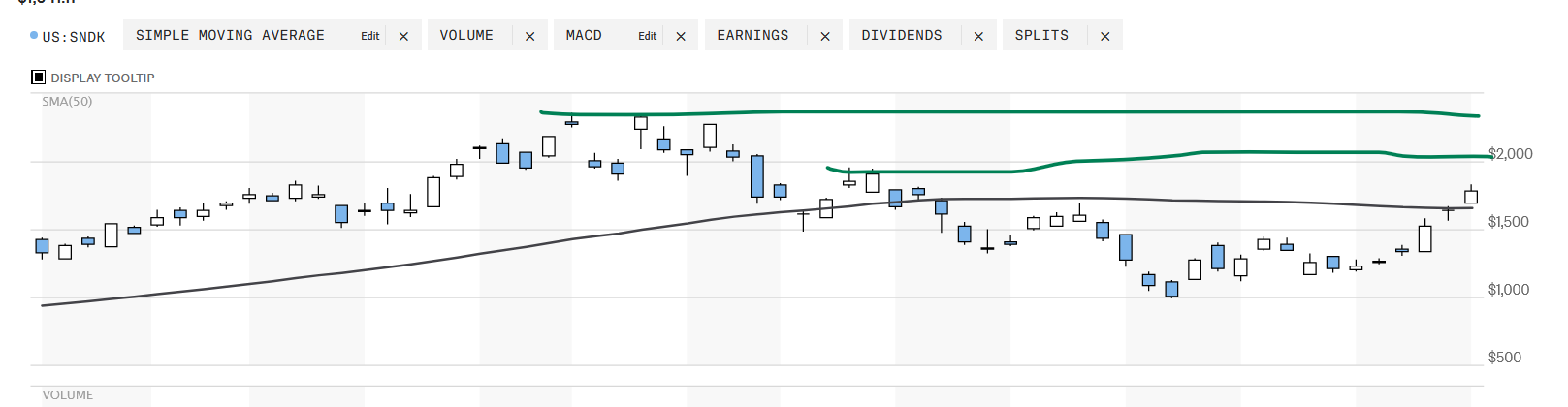1568x407 pixels.
Task: Click the SMA(50) chart legend
Action: coord(67,101)
